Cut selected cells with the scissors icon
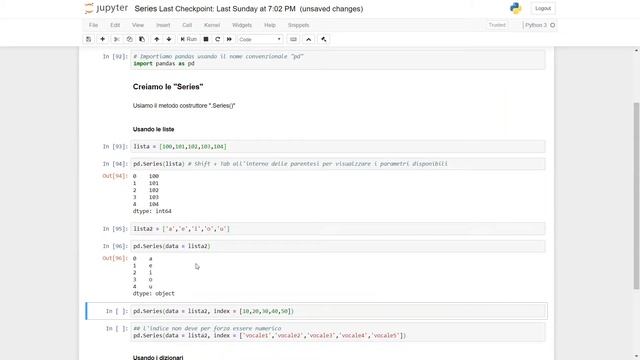640x360 pixels. (116, 39)
